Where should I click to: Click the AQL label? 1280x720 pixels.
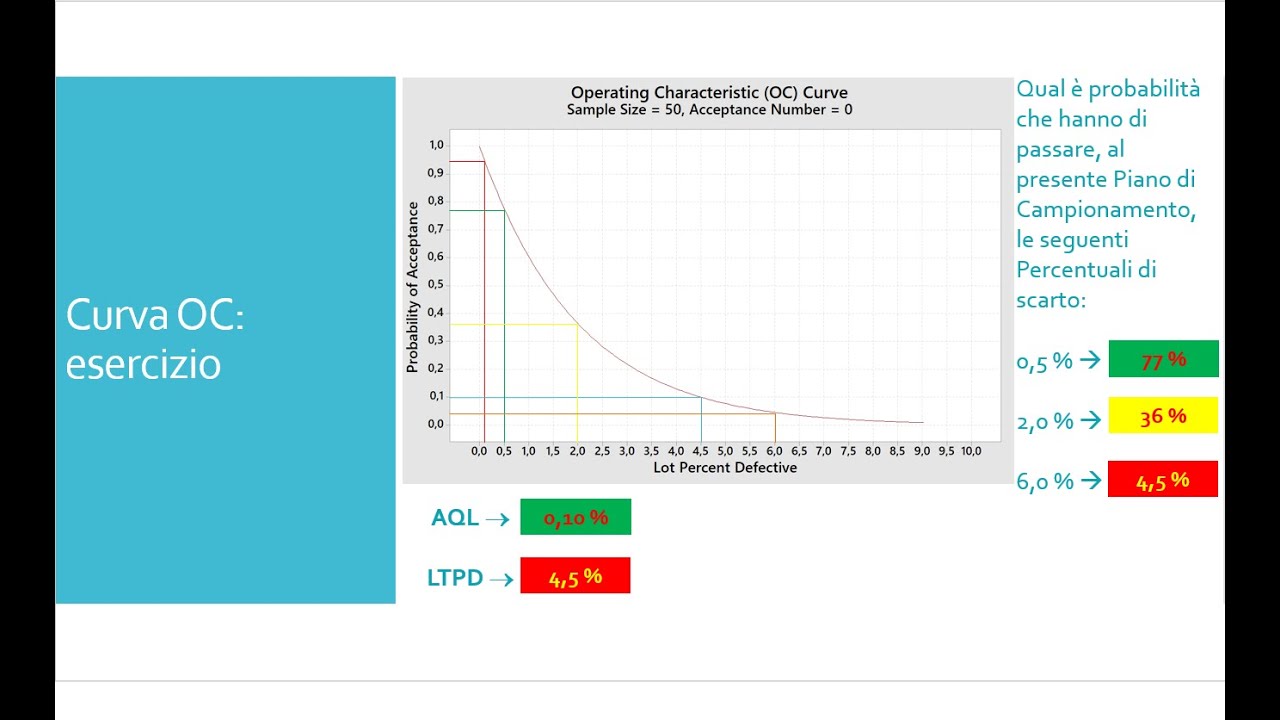pyautogui.click(x=456, y=518)
